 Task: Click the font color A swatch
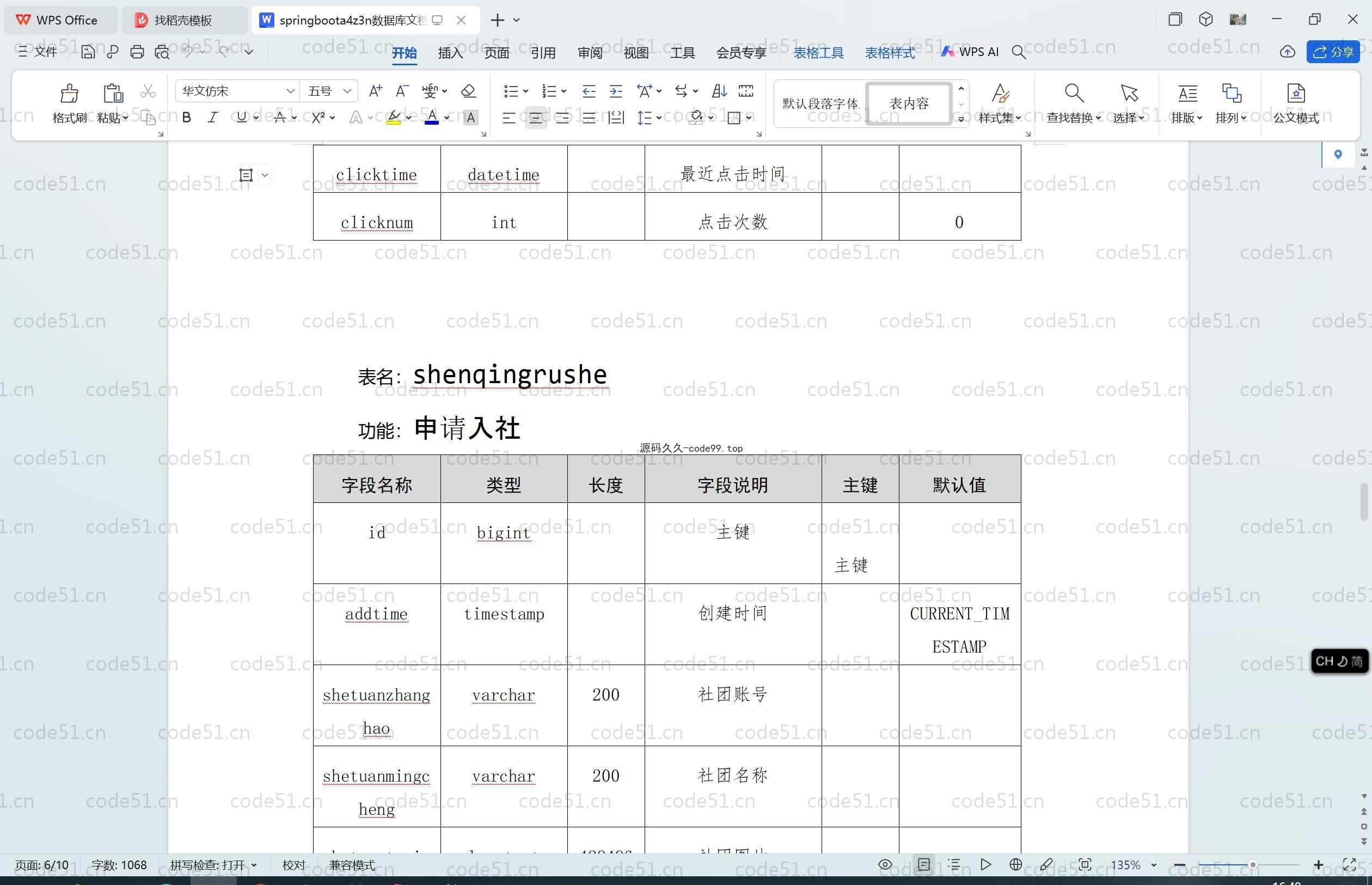click(432, 118)
